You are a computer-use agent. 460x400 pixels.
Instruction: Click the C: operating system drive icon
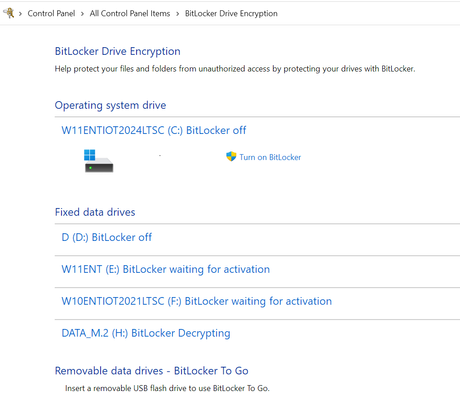tap(98, 161)
